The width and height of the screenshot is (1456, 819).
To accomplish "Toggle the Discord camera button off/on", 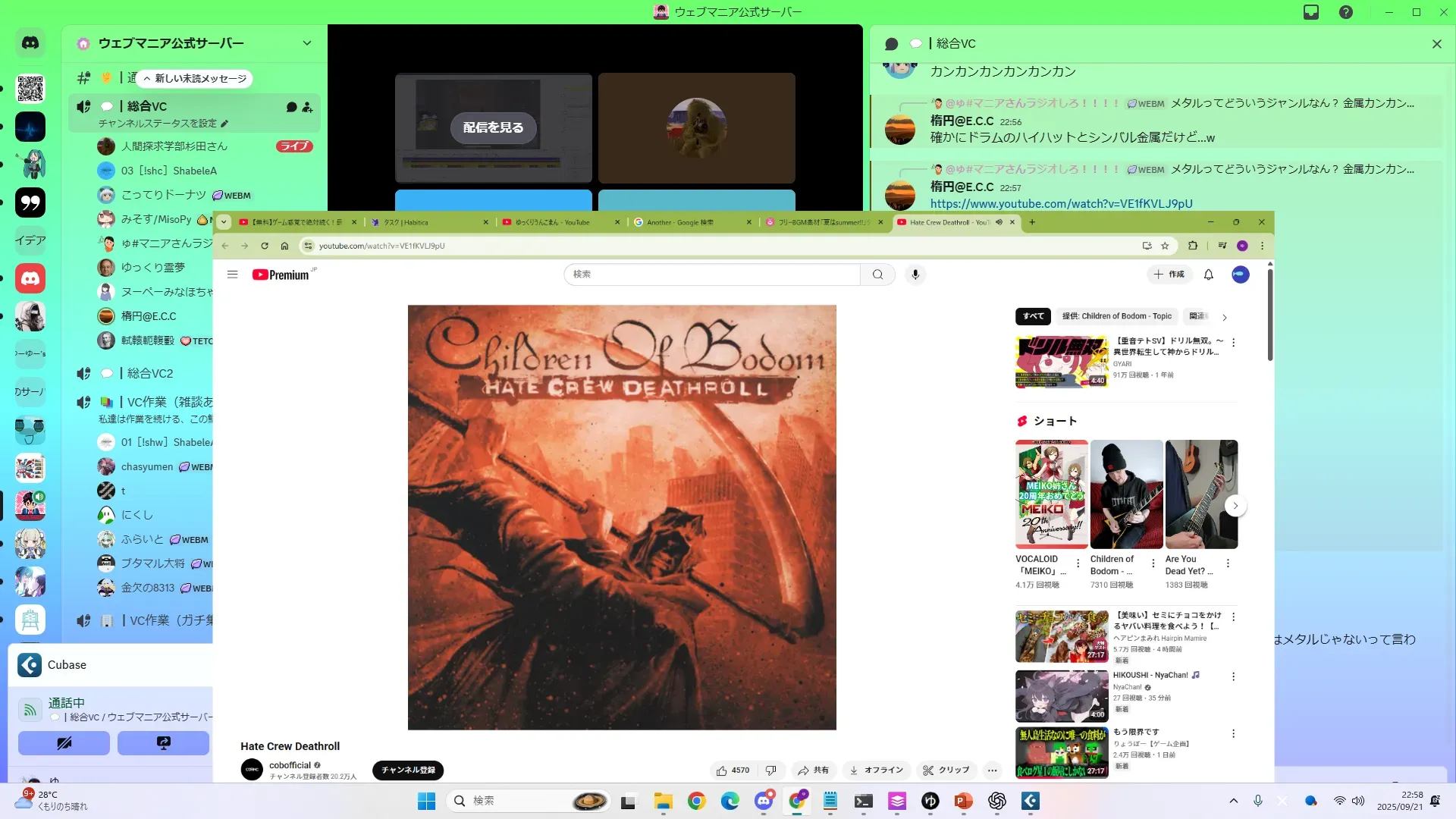I will [x=64, y=743].
